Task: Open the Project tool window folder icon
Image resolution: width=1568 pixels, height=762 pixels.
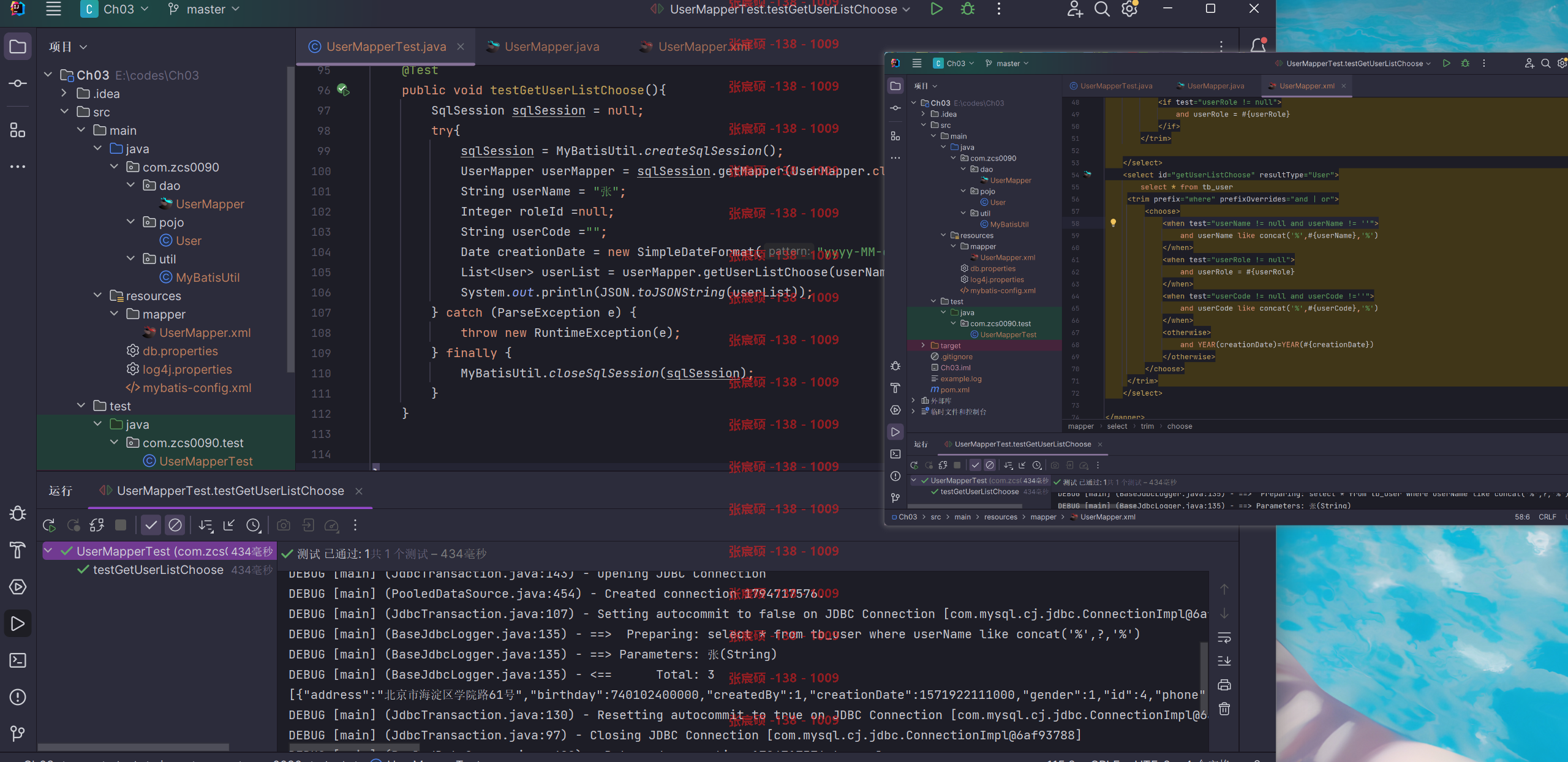Action: coord(18,47)
